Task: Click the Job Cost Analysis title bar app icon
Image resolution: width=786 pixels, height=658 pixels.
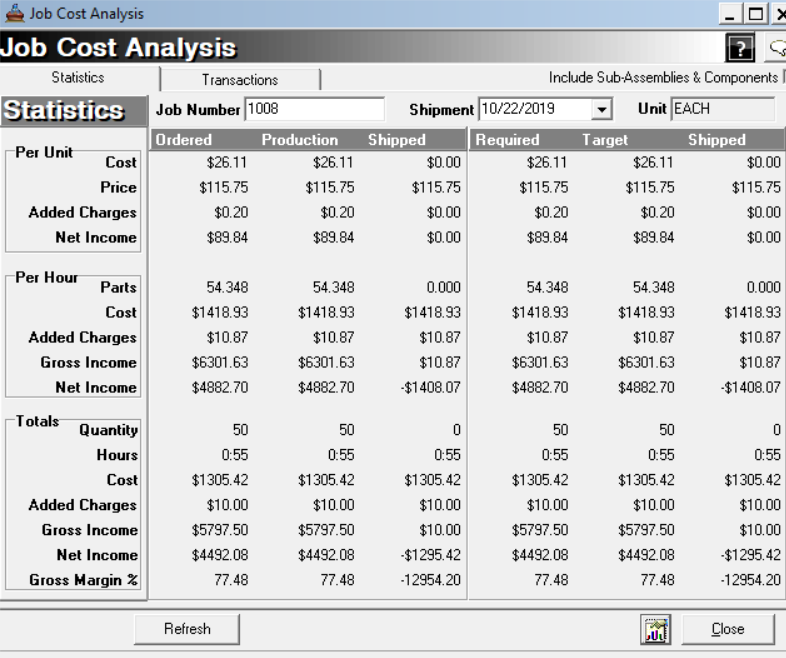Action: coord(14,14)
